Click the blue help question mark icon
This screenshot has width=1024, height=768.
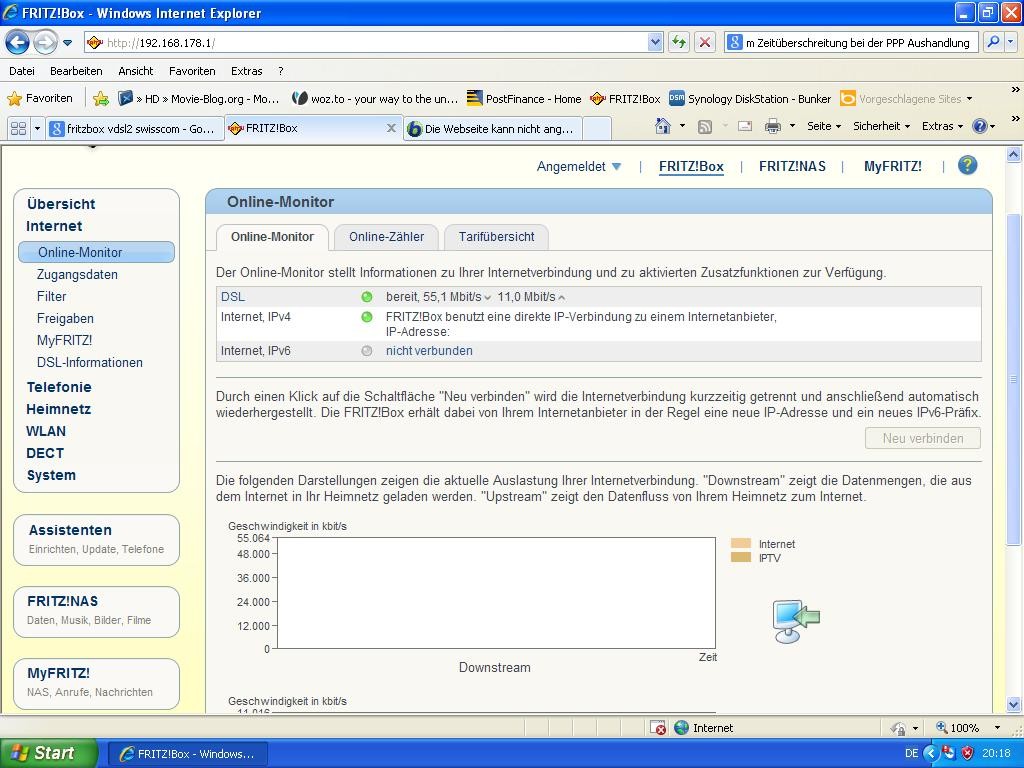point(967,166)
